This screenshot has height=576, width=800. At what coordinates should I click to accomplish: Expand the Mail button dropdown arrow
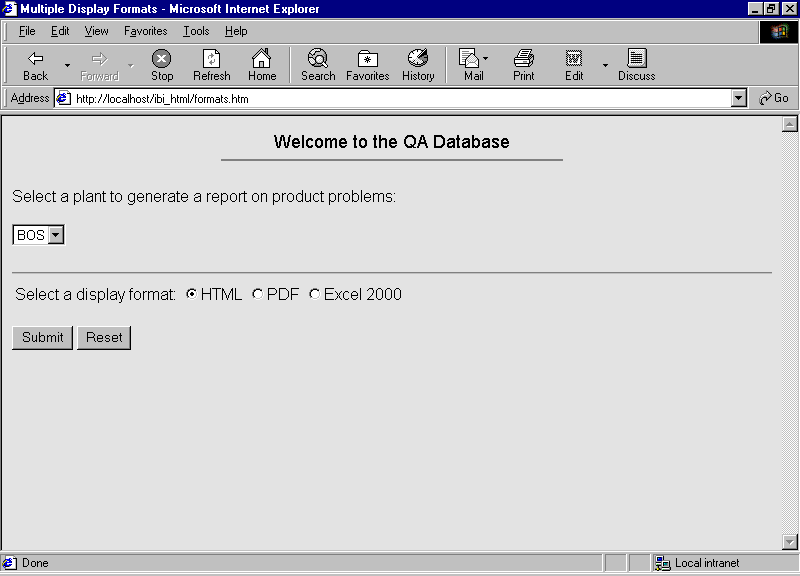485,59
